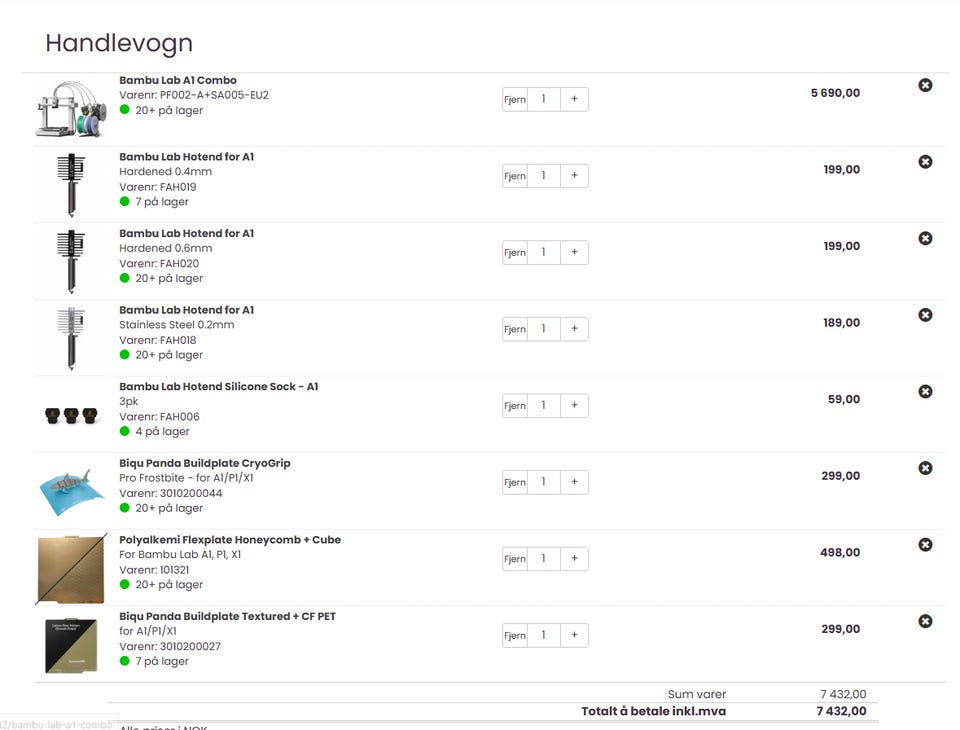Screen dimensions: 960x730
Task: Open blue CryoGrip buildplate image
Action: coord(71,492)
